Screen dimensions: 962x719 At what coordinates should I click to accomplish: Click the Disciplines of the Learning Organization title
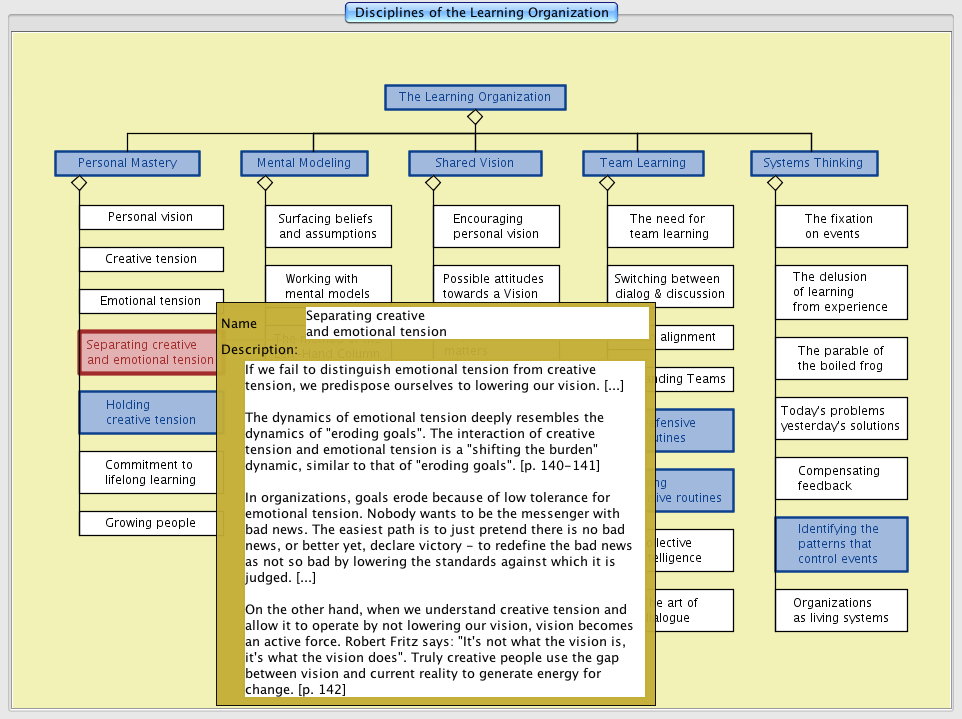pyautogui.click(x=481, y=13)
